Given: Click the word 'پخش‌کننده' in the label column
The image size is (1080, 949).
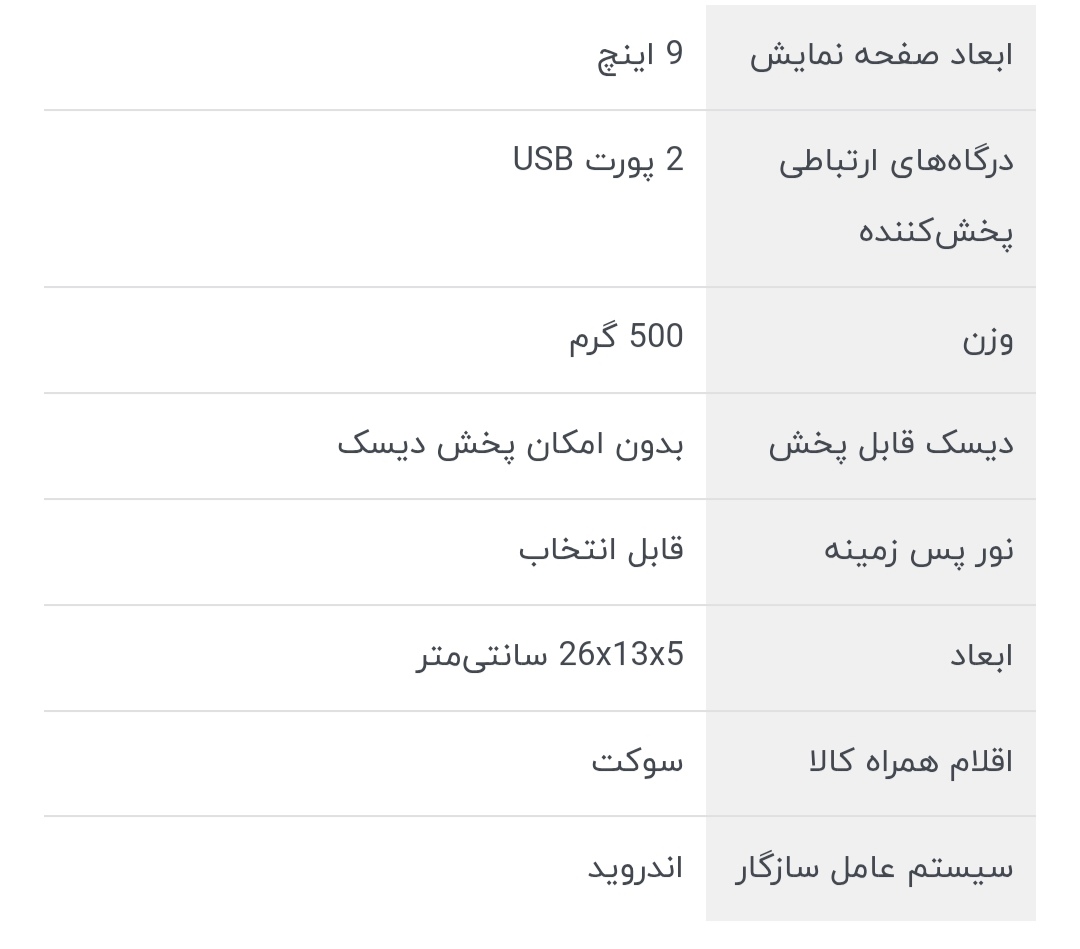Looking at the screenshot, I should tap(936, 232).
